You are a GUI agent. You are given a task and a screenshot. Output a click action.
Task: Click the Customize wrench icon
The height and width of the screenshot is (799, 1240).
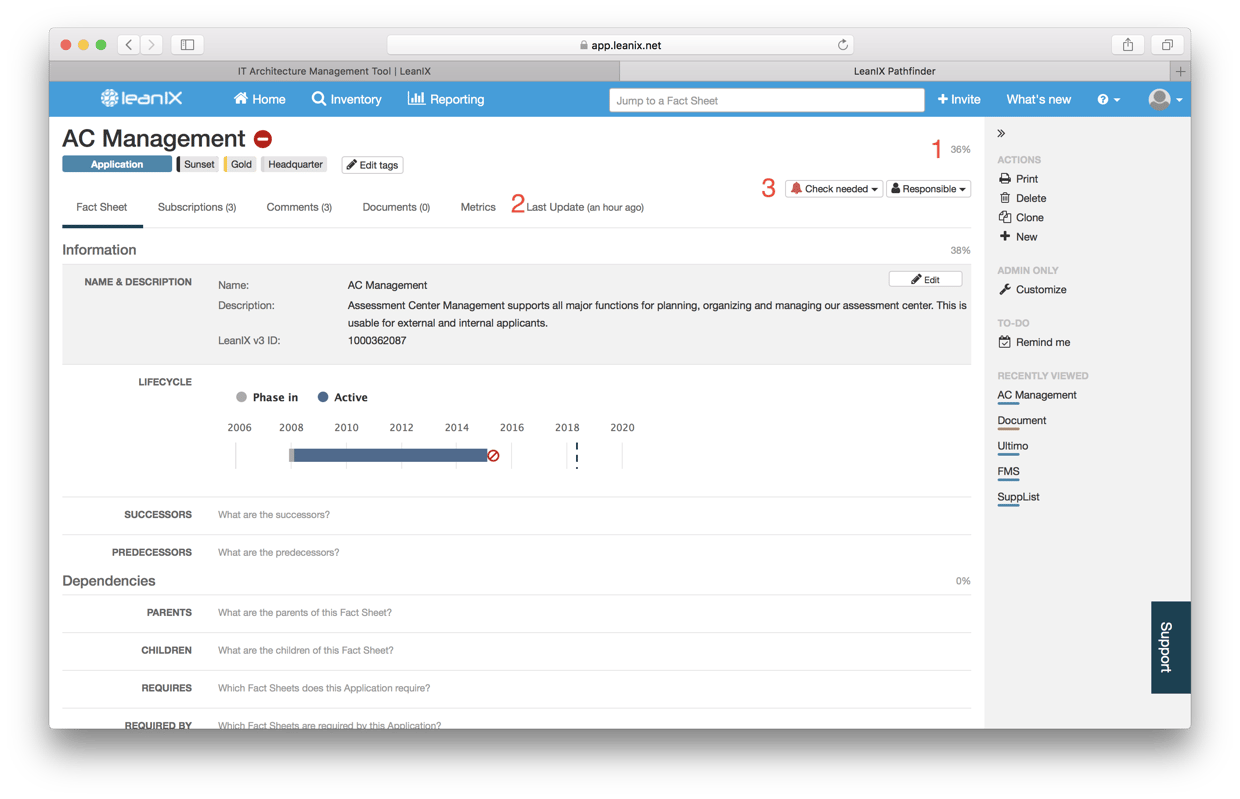(1005, 290)
